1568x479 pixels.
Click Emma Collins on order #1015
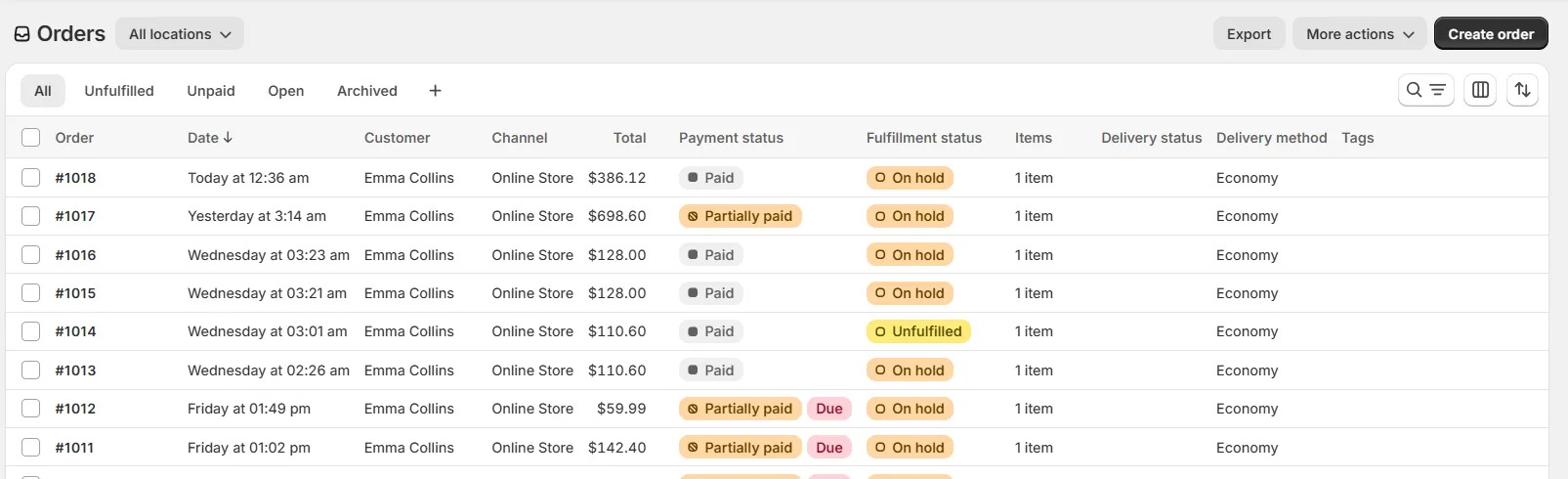[x=409, y=293]
